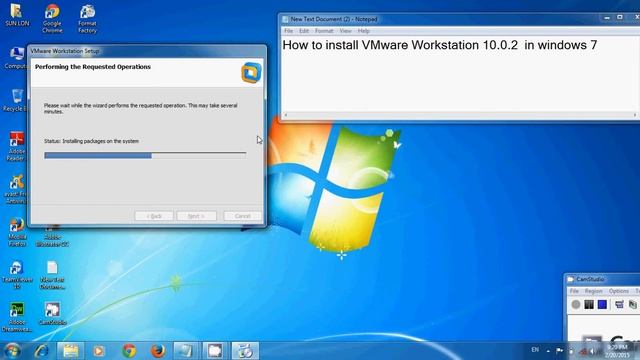Launch Adobe Dreamweaver desktop shortcut
Image resolution: width=640 pixels, height=360 pixels.
point(17,317)
